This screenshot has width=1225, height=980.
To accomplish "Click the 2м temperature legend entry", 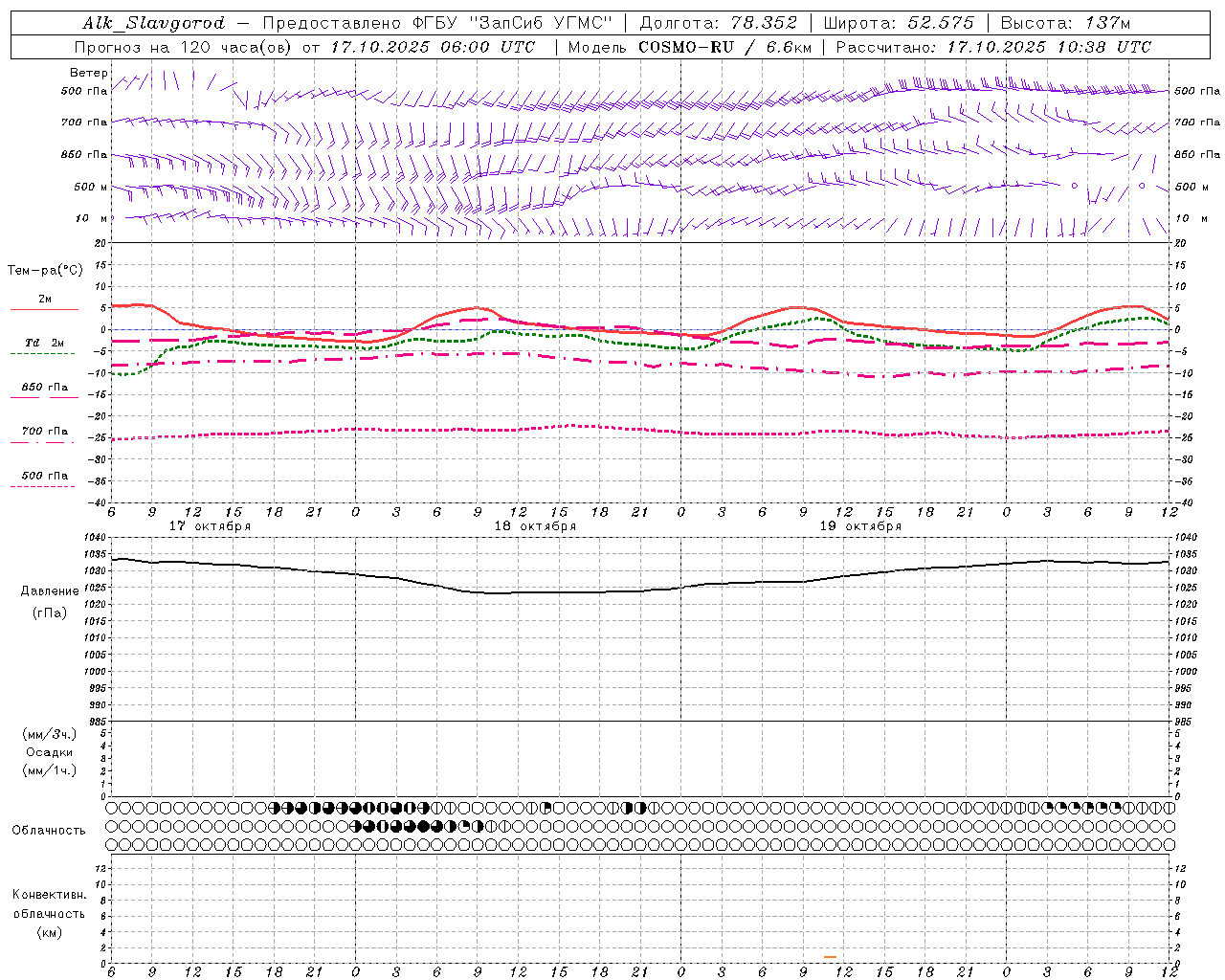I will [x=45, y=299].
